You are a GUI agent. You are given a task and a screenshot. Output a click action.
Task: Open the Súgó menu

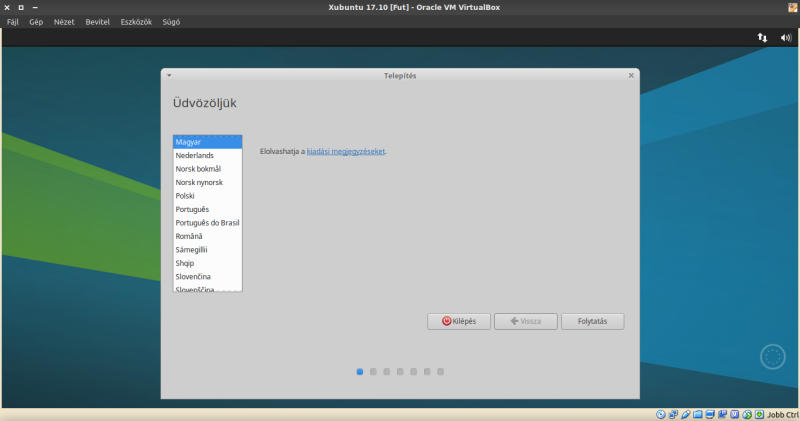tap(171, 22)
